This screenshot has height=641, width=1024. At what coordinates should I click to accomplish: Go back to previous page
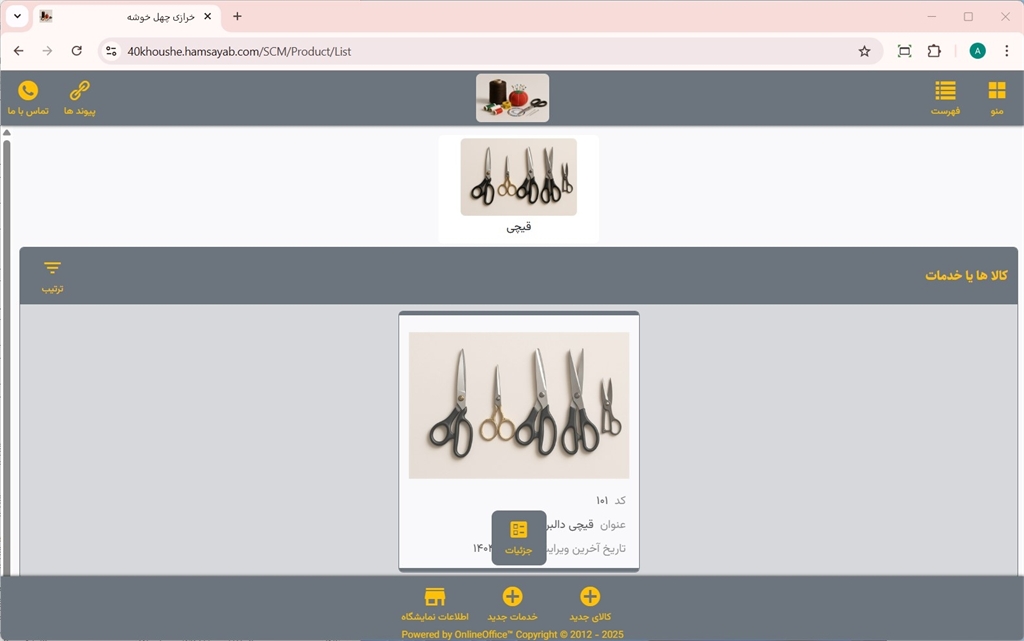click(x=18, y=51)
